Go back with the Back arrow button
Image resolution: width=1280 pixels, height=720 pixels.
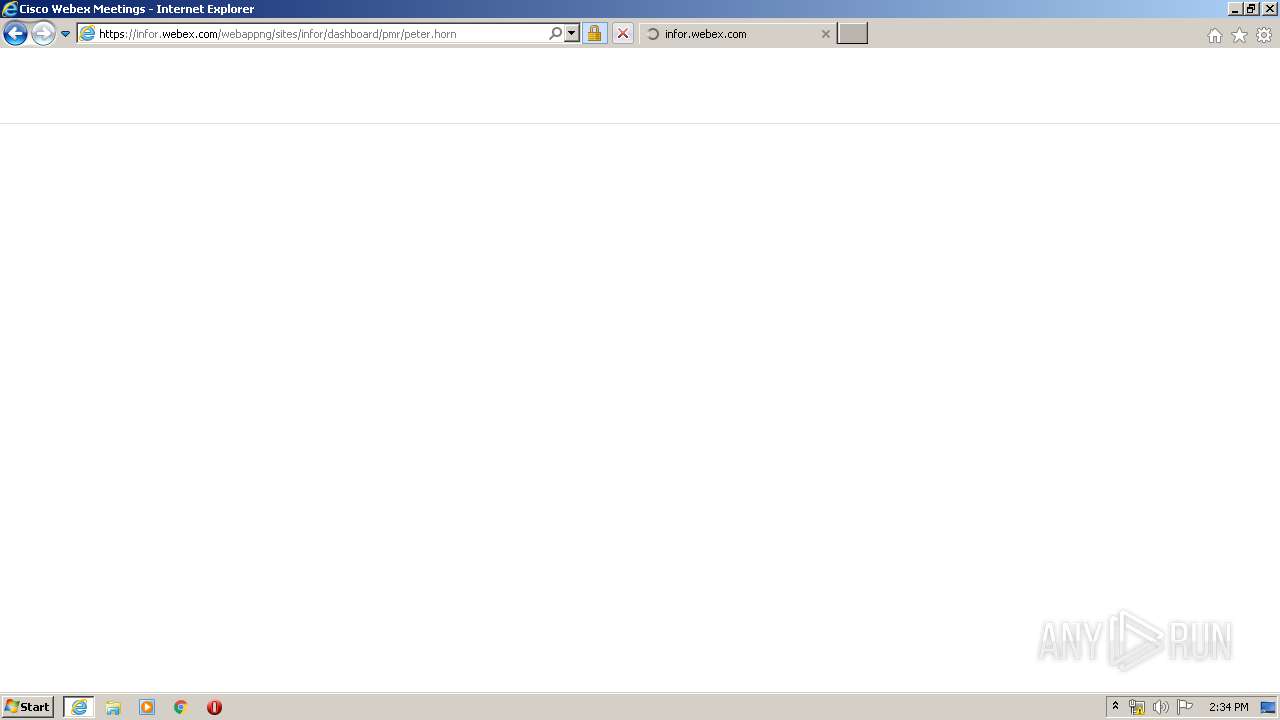click(x=15, y=34)
